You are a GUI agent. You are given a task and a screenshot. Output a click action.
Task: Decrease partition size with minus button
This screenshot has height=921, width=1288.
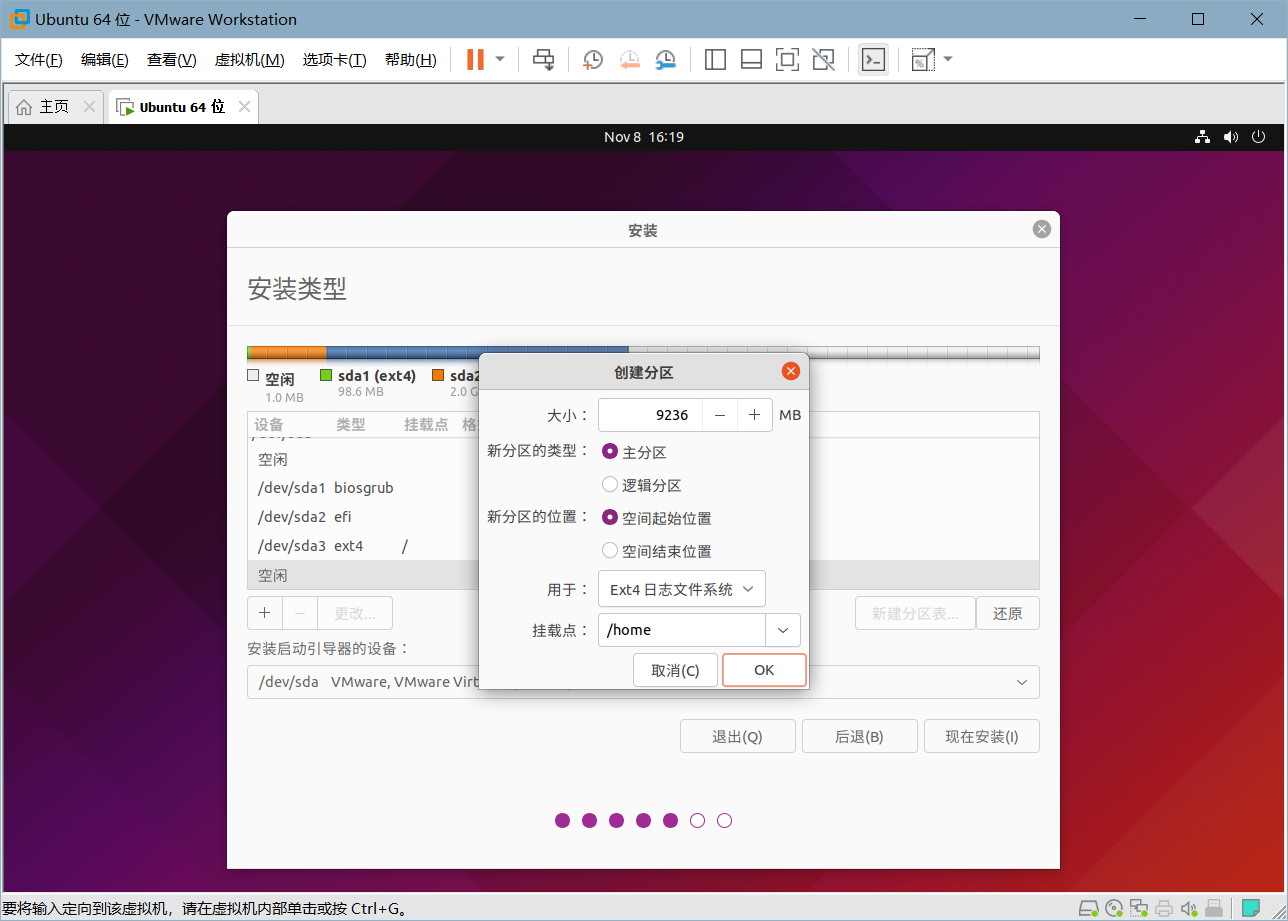720,415
